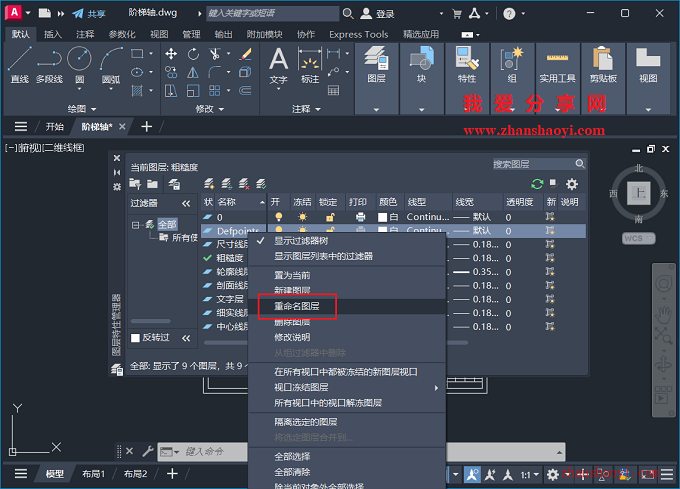Expand the 注释 annotation panel dropdown
The height and width of the screenshot is (489, 680).
tap(306, 109)
